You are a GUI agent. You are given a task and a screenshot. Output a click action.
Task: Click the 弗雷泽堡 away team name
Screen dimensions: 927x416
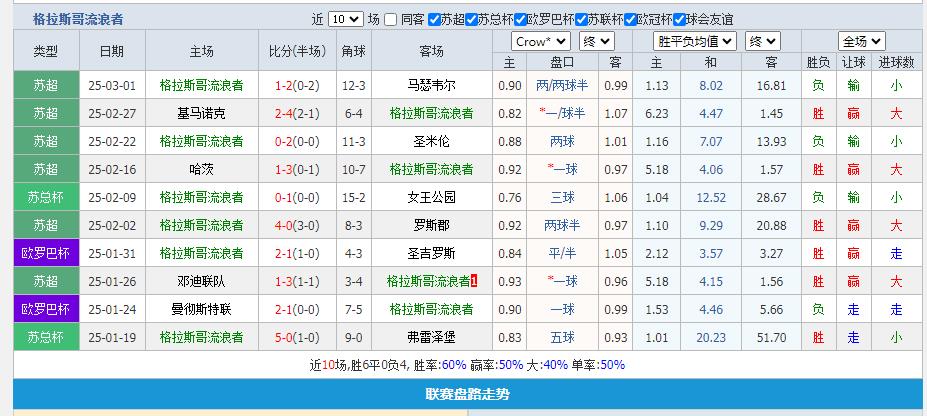coord(432,337)
